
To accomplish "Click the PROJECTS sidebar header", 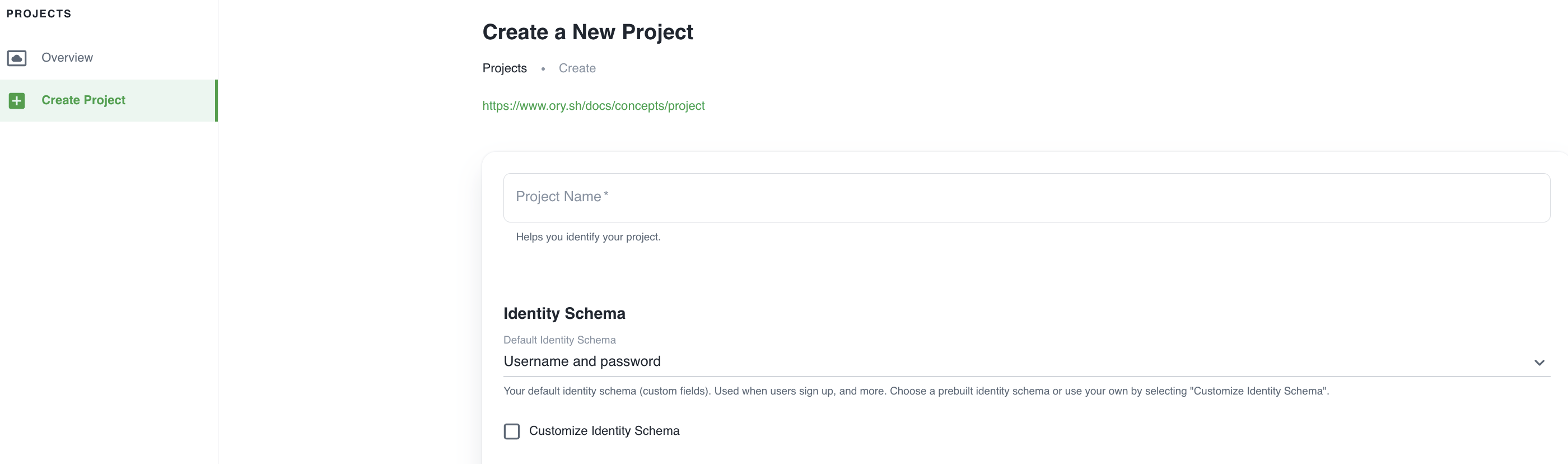I will point(39,14).
